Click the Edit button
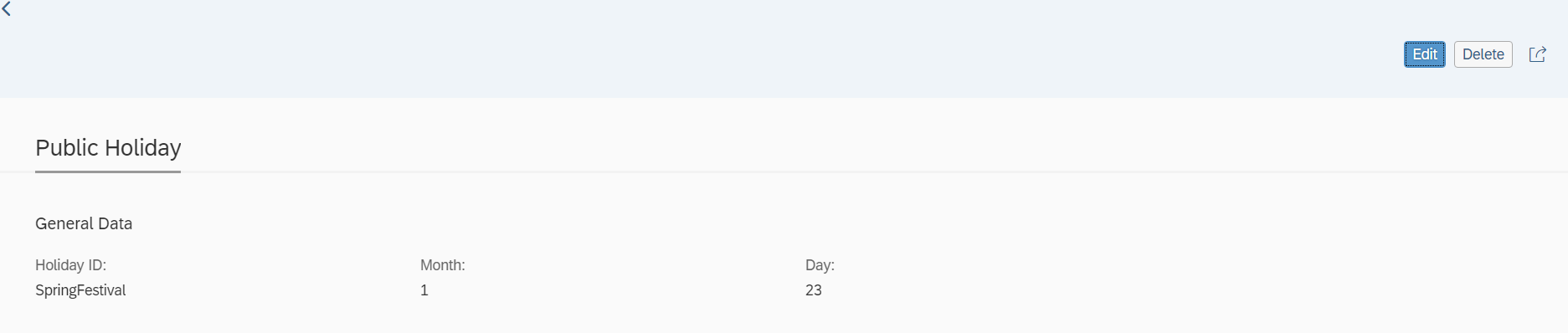This screenshot has width=1568, height=333. coord(1425,54)
